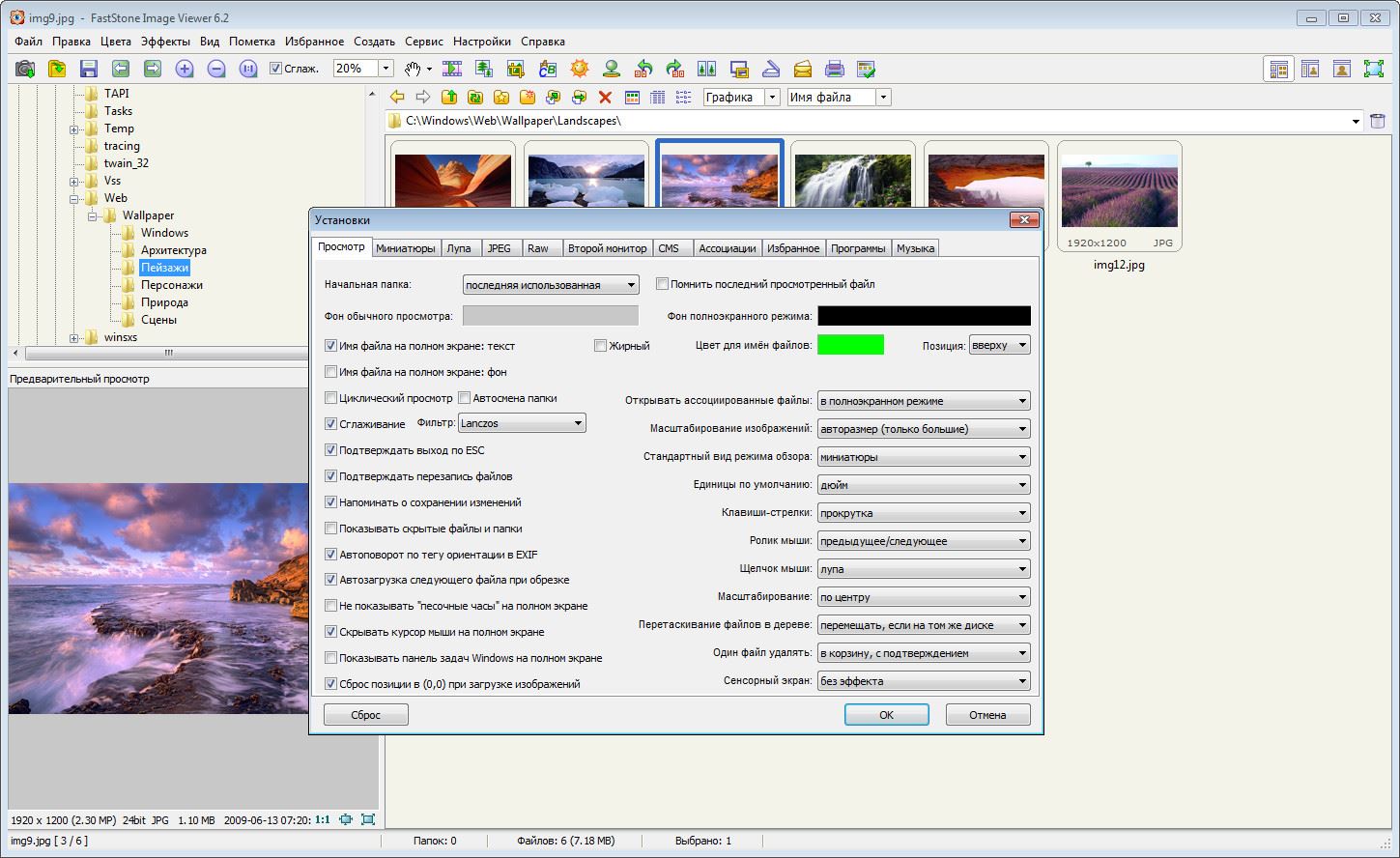Click the Print icon in toolbar
The height and width of the screenshot is (858, 1400).
pyautogui.click(x=835, y=69)
